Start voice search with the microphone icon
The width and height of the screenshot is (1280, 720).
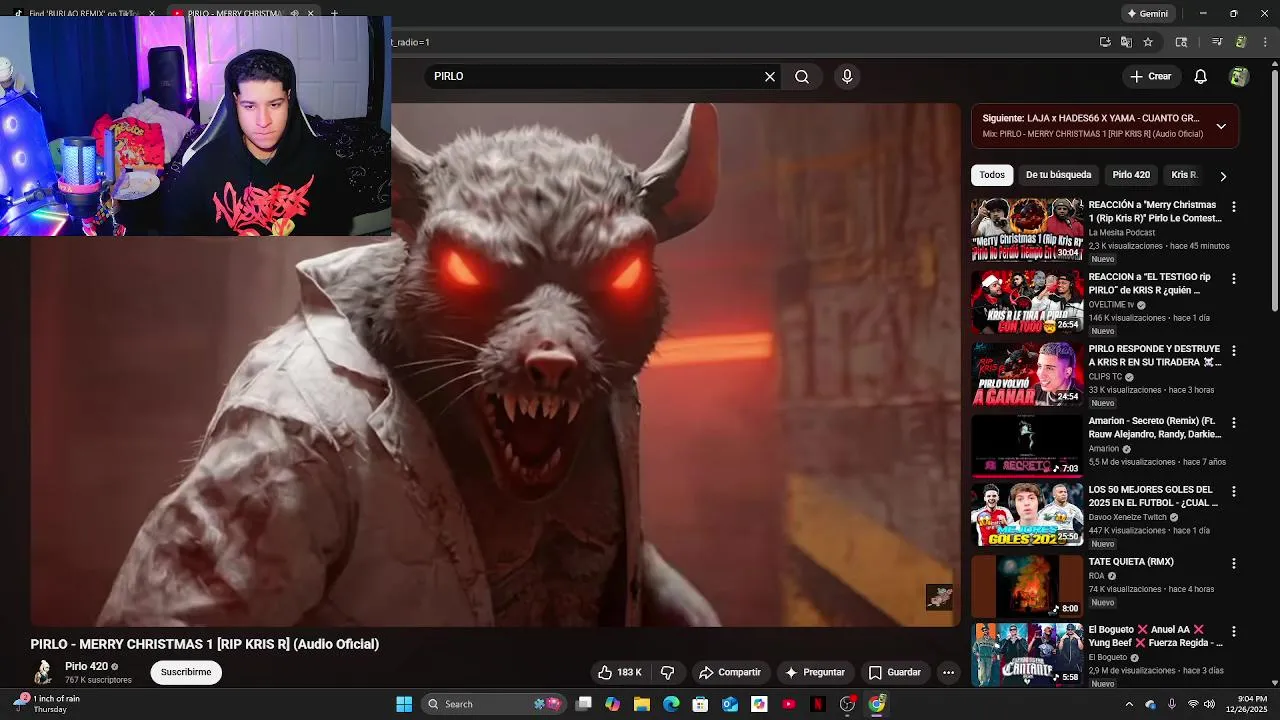pos(847,76)
